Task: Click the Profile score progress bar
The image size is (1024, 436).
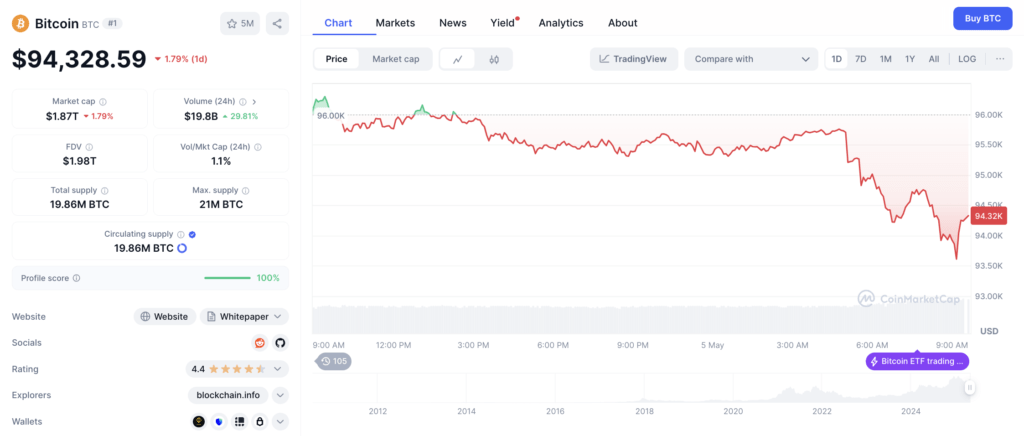Action: tap(227, 278)
